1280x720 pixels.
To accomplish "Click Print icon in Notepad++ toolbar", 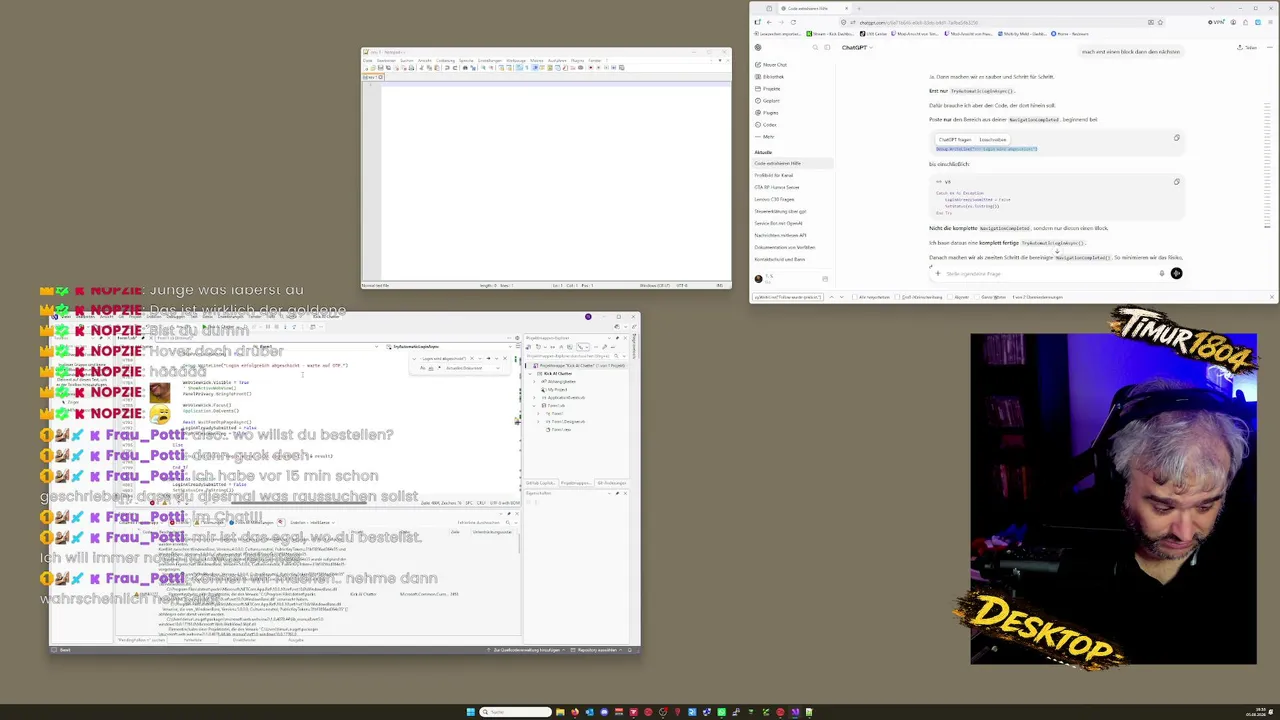I will pos(411,68).
